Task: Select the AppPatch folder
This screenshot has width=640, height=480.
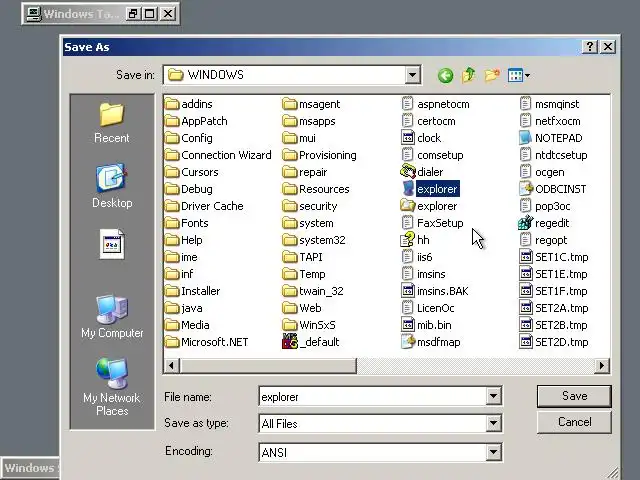Action: pyautogui.click(x=196, y=121)
